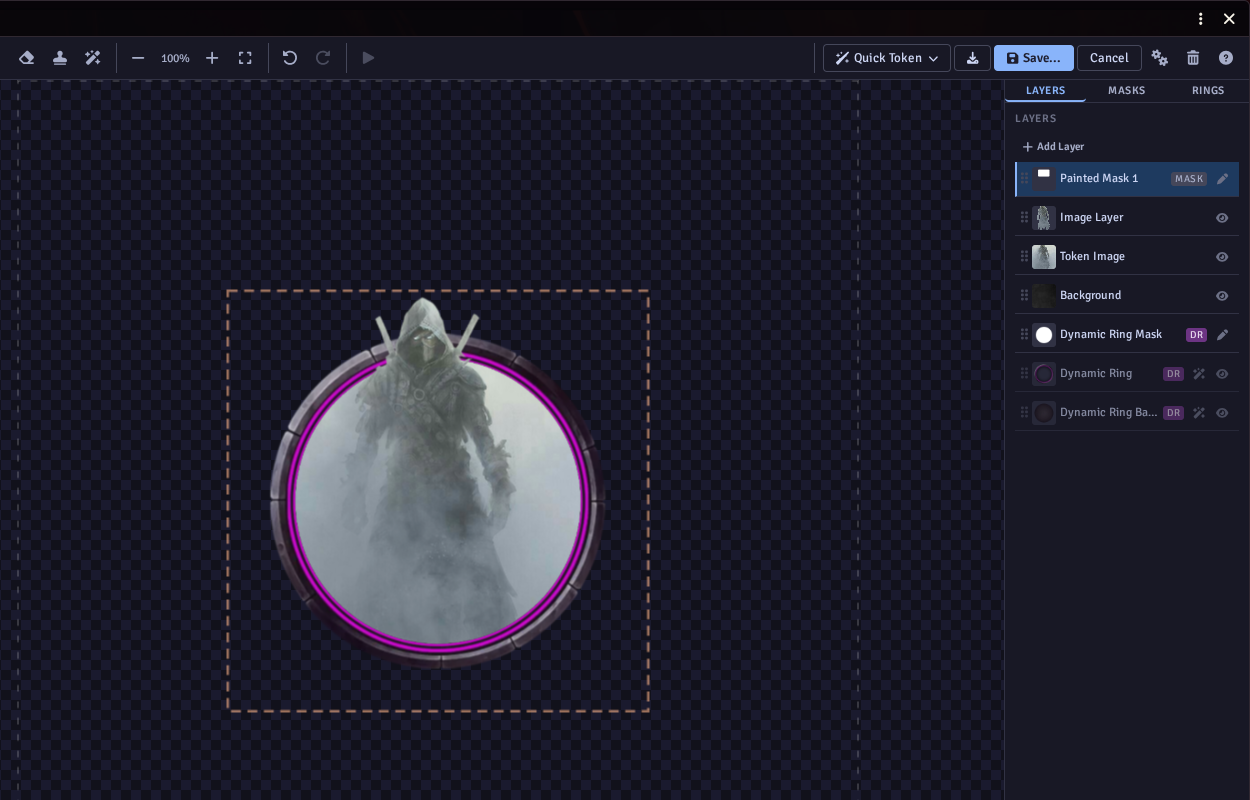Screen dimensions: 1250x800
Task: Switch to the Rings tab
Action: click(x=1208, y=90)
